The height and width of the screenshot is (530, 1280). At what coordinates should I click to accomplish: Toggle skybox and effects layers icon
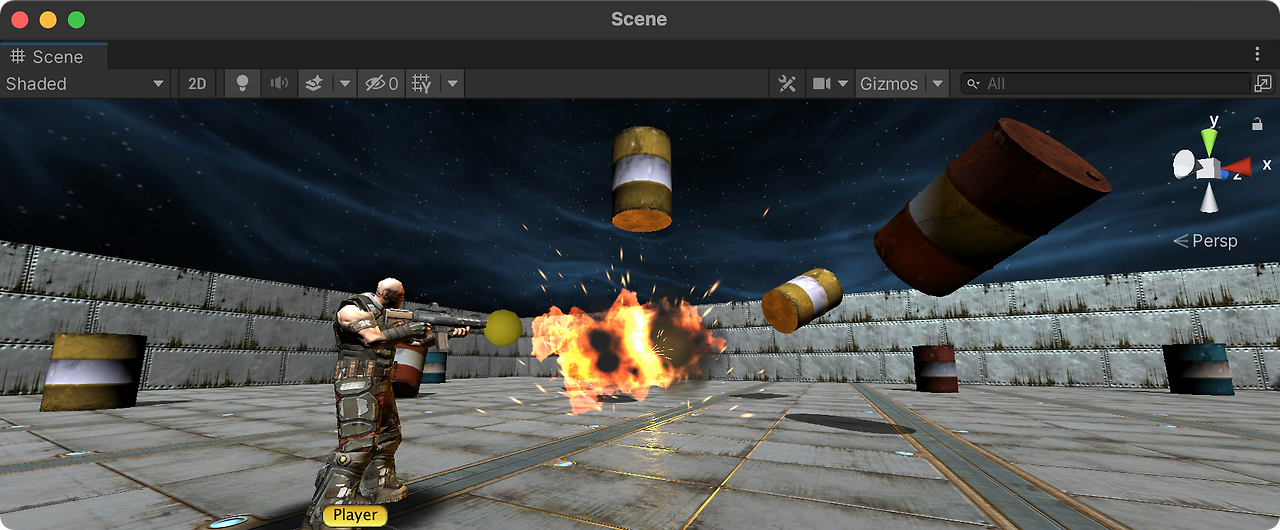[x=314, y=84]
